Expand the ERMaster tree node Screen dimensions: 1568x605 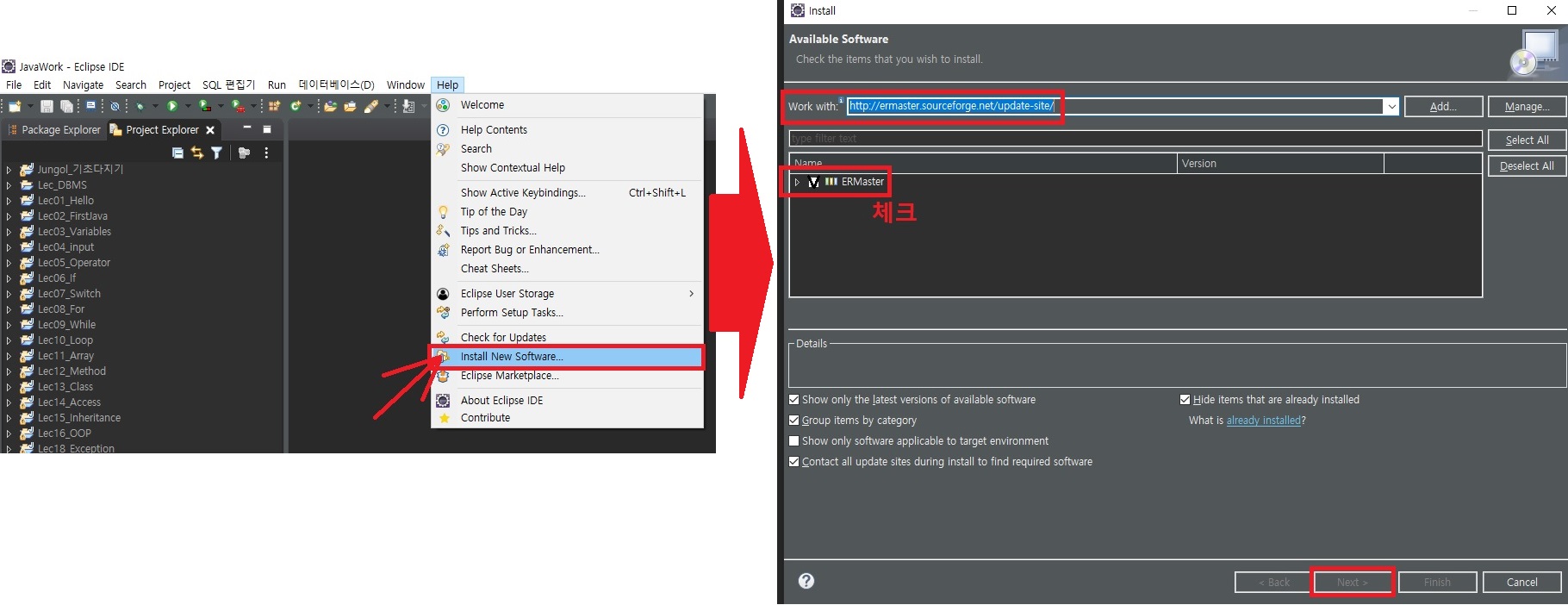798,182
